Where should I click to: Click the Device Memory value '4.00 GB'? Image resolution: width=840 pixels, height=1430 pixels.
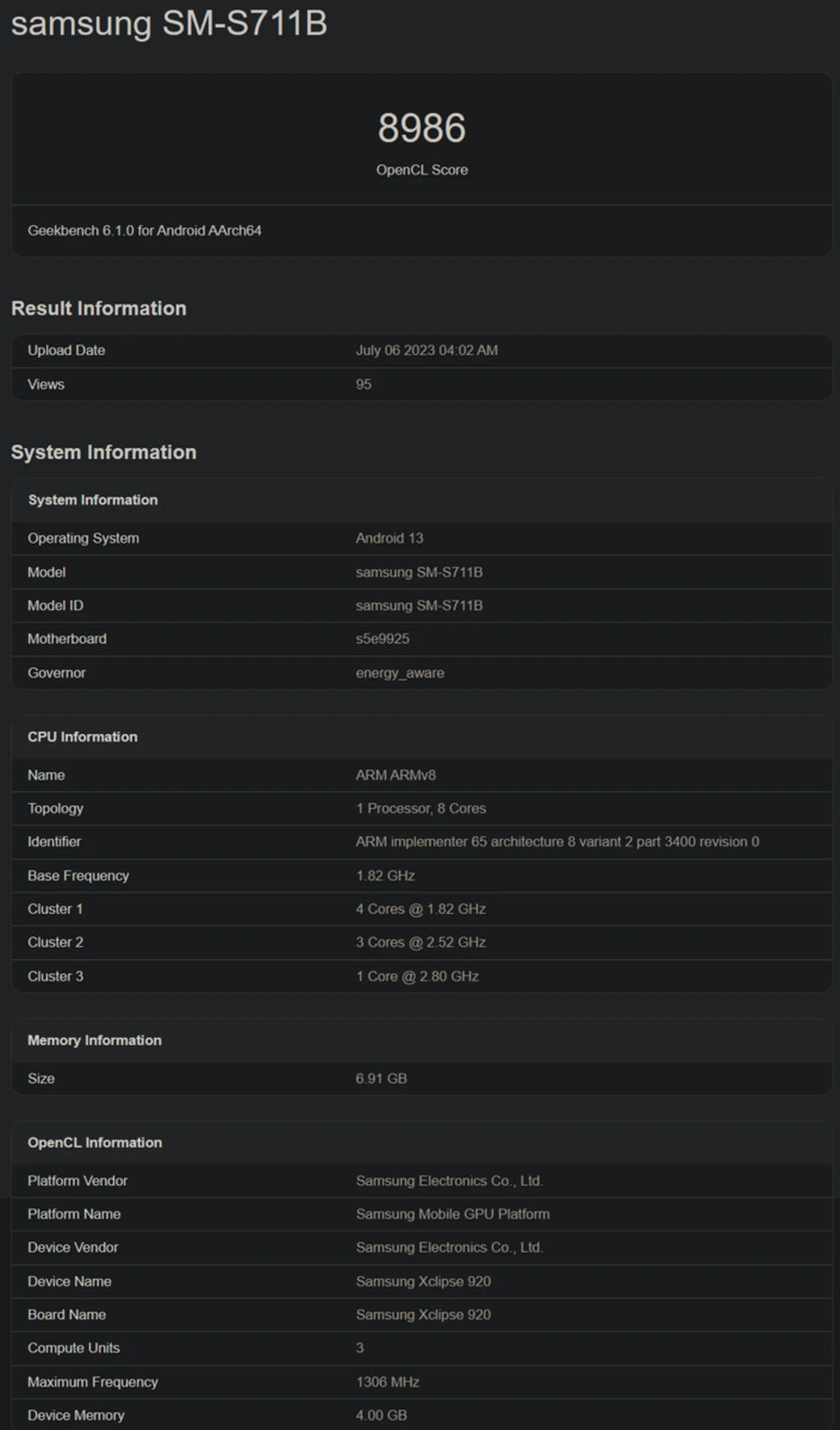coord(381,1415)
